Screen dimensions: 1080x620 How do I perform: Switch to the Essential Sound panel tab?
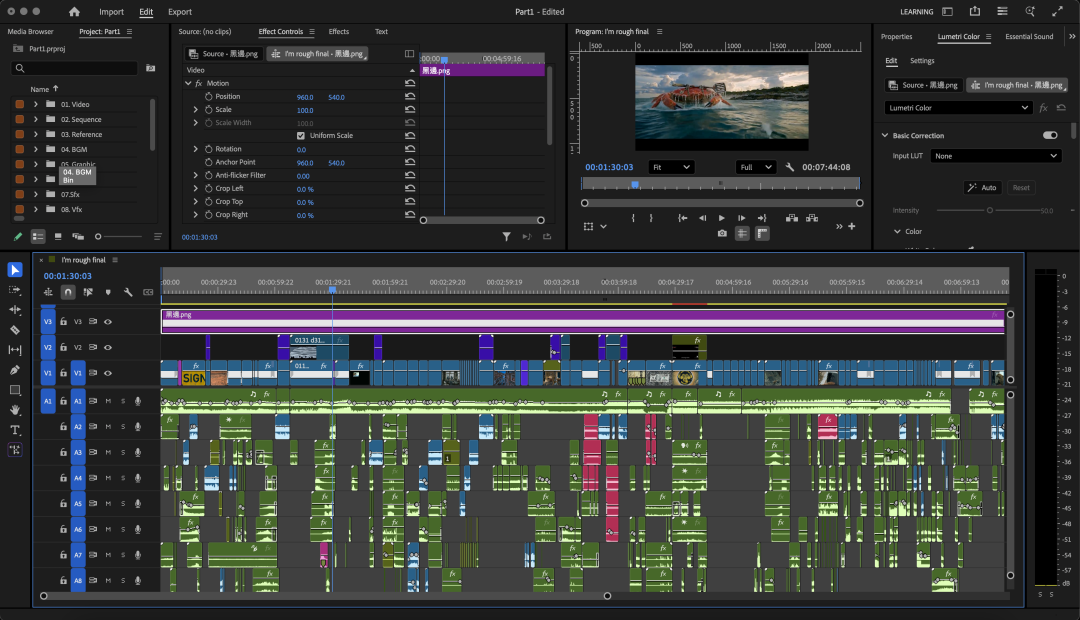(1029, 37)
